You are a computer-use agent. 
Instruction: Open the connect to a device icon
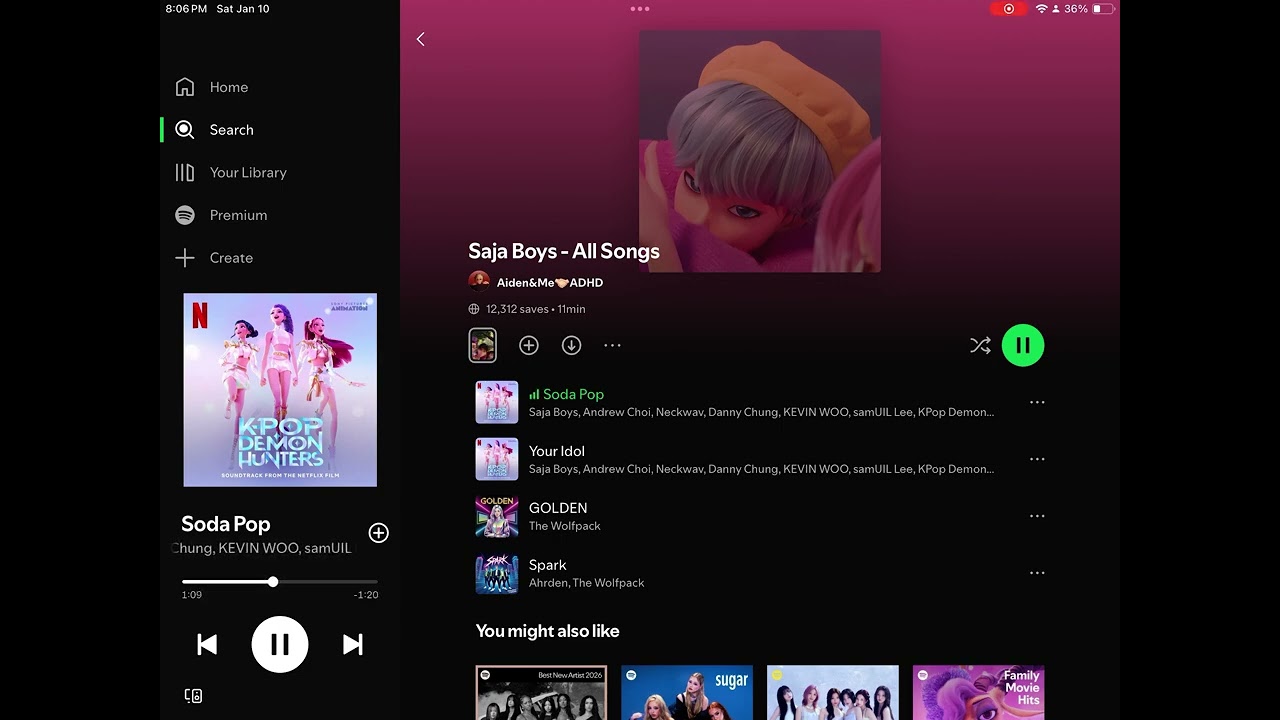[x=194, y=696]
